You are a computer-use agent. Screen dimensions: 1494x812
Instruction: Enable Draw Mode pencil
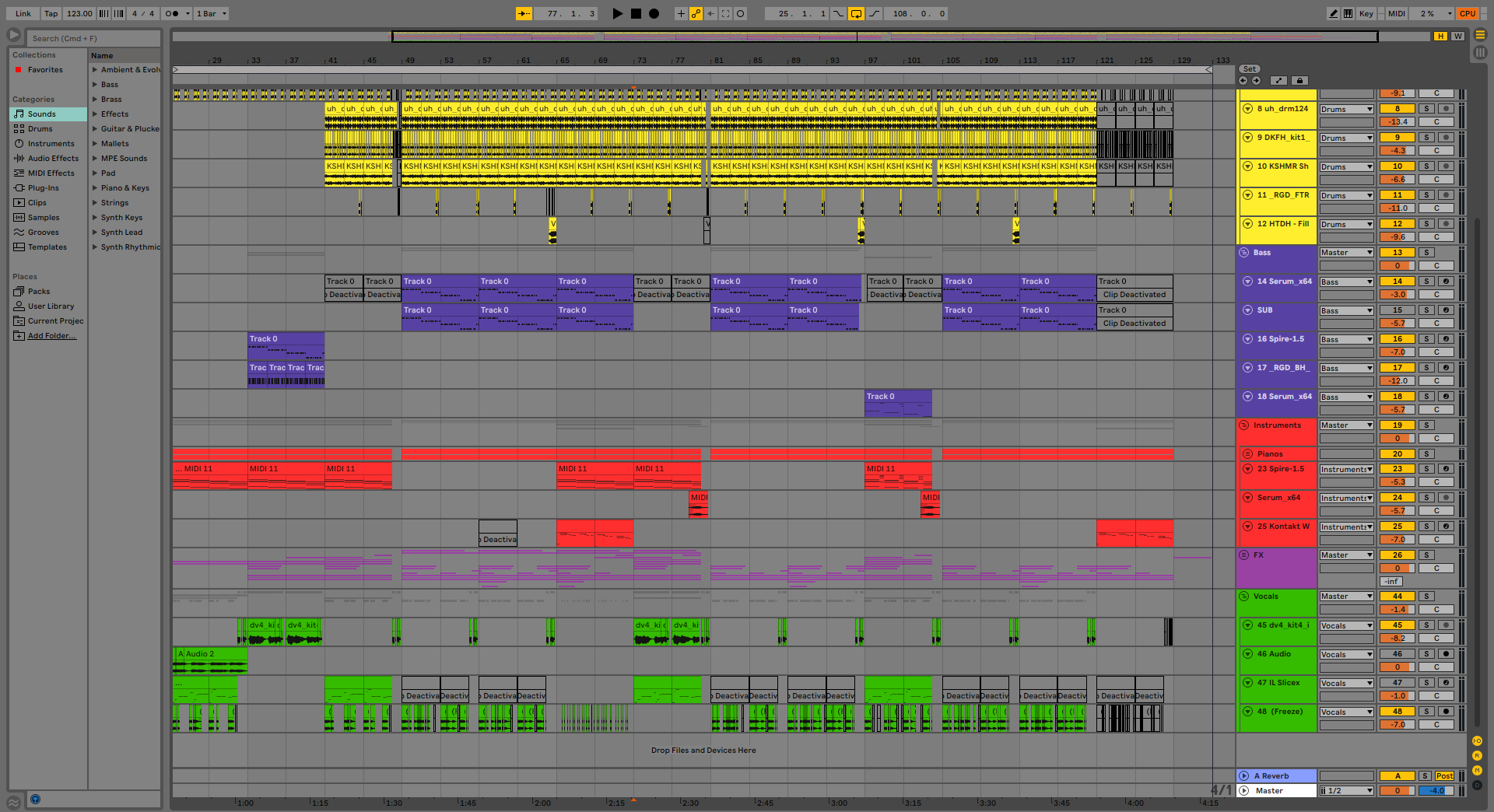(x=1334, y=13)
